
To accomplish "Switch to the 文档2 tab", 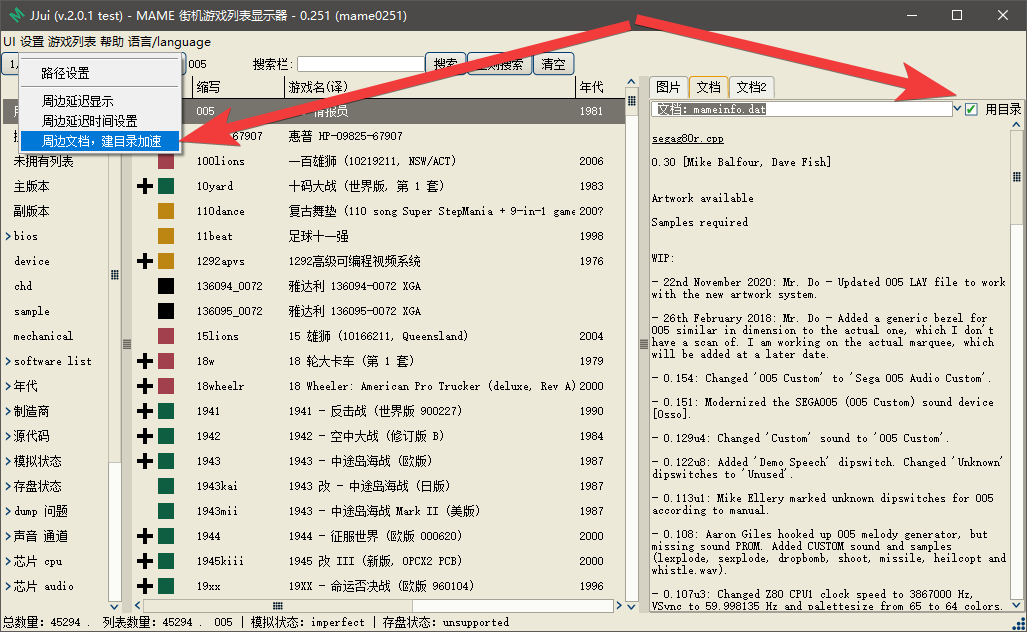I will coord(751,87).
